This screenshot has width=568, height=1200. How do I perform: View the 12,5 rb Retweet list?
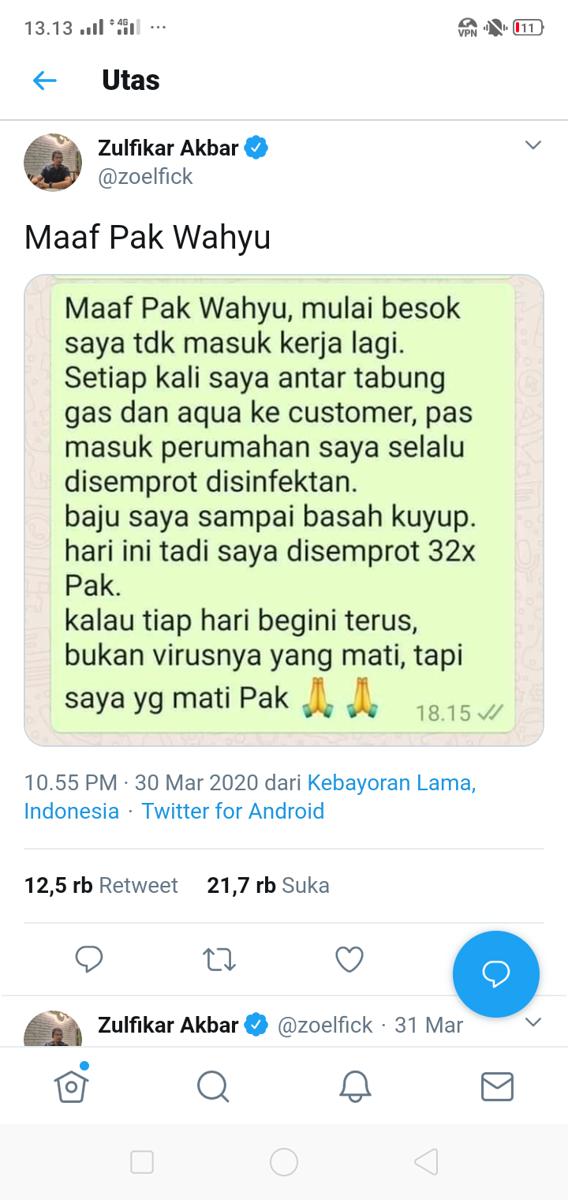[101, 885]
